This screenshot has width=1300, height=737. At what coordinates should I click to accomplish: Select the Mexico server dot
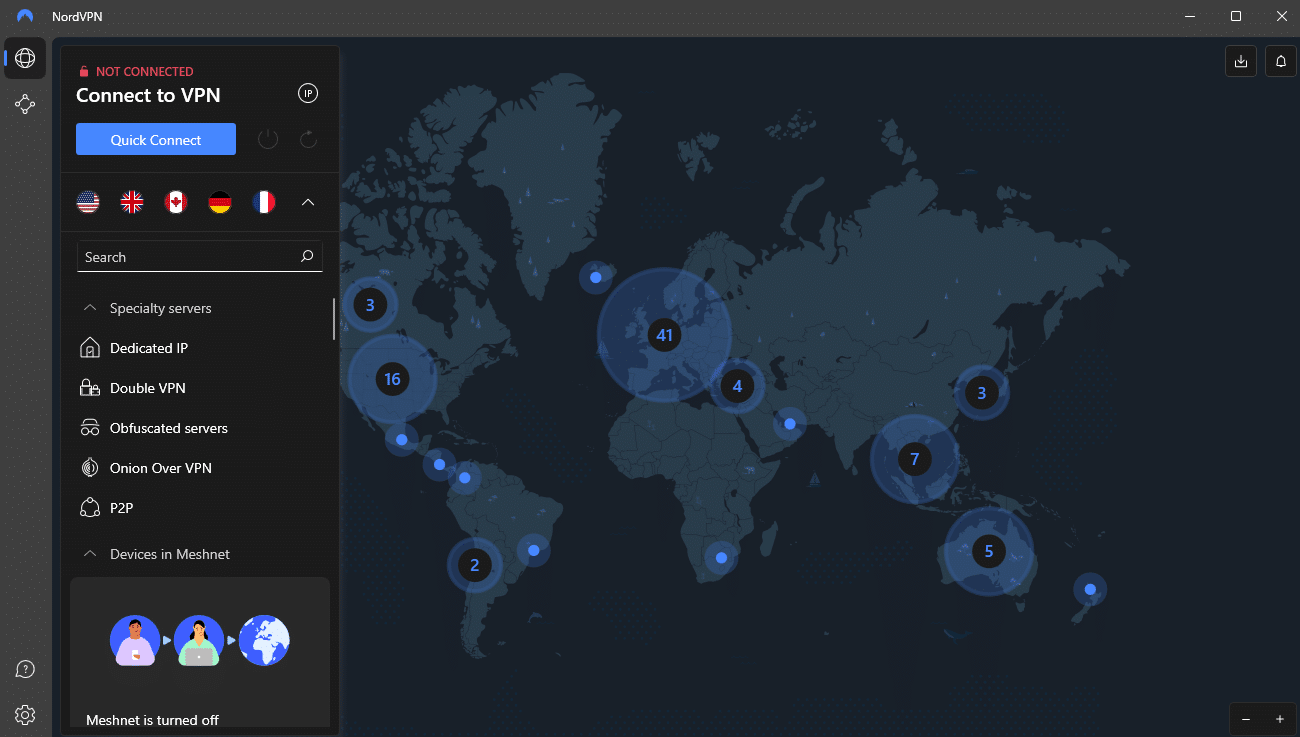click(x=402, y=439)
